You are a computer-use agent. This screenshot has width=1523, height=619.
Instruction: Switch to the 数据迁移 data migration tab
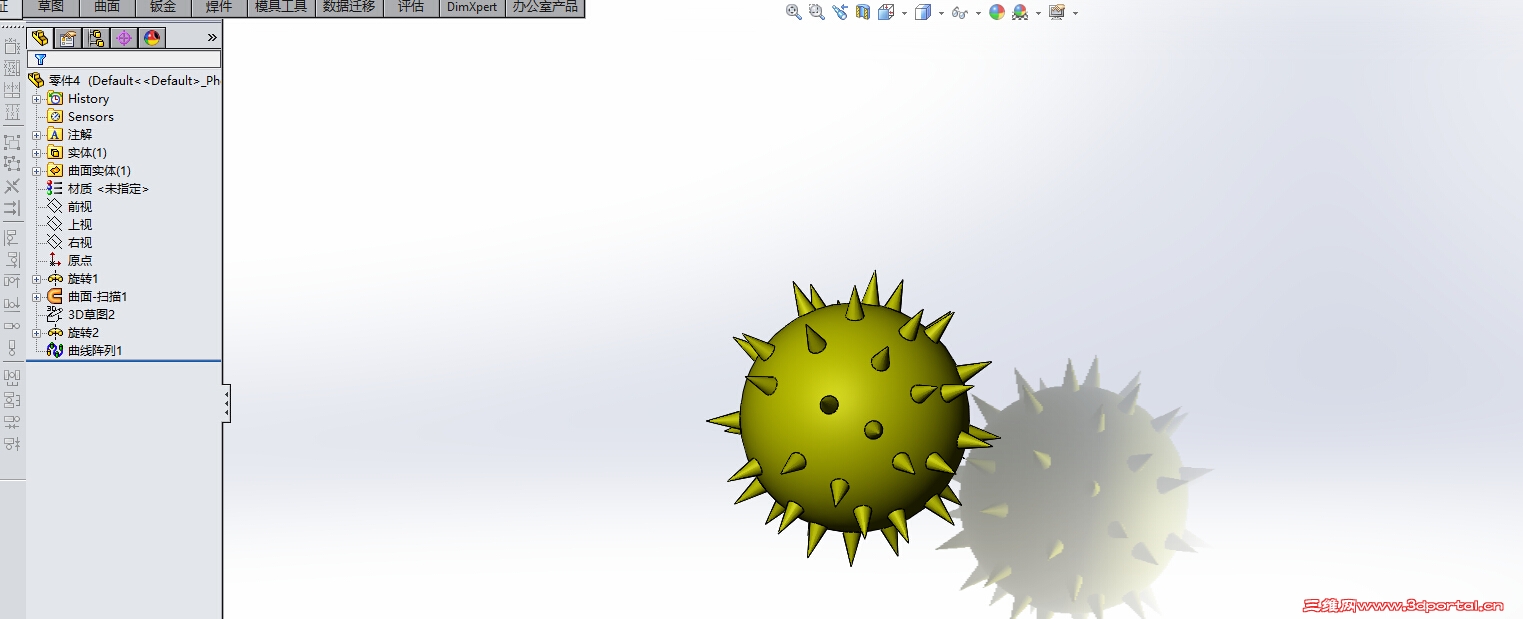point(349,8)
